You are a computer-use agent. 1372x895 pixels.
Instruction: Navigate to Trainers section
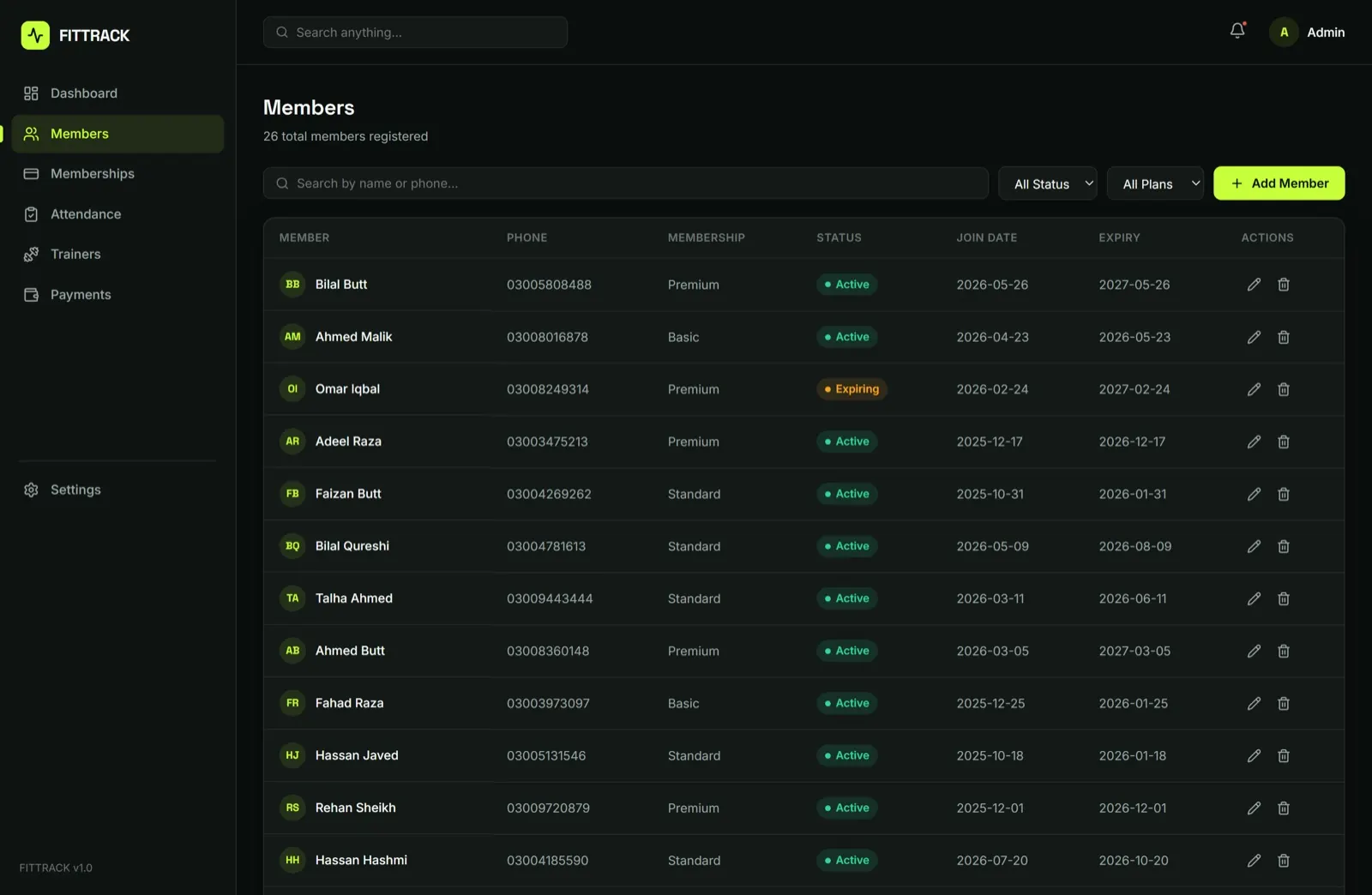coord(117,255)
